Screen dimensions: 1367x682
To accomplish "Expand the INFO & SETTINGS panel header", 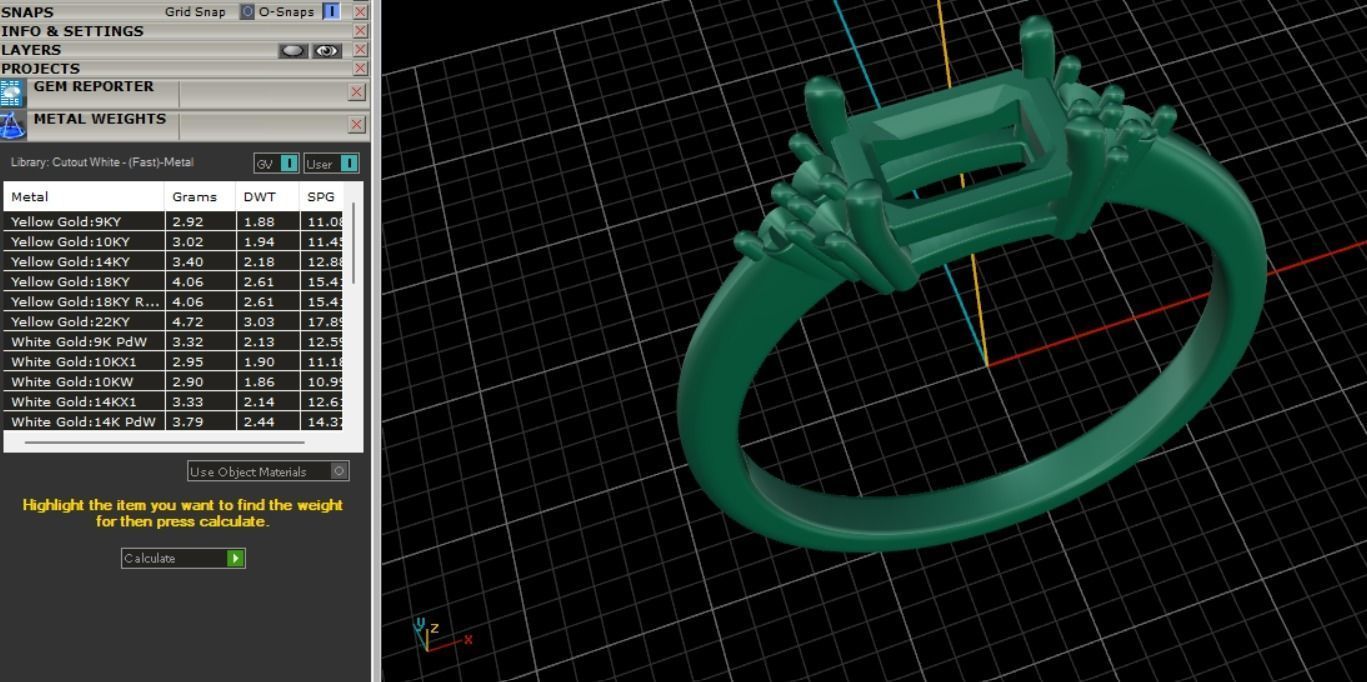I will click(72, 31).
